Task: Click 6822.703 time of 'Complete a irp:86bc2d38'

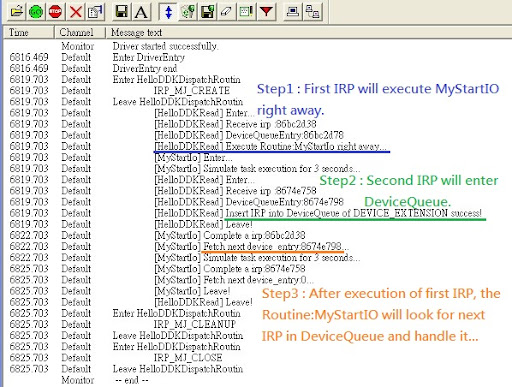Action: [x=29, y=235]
